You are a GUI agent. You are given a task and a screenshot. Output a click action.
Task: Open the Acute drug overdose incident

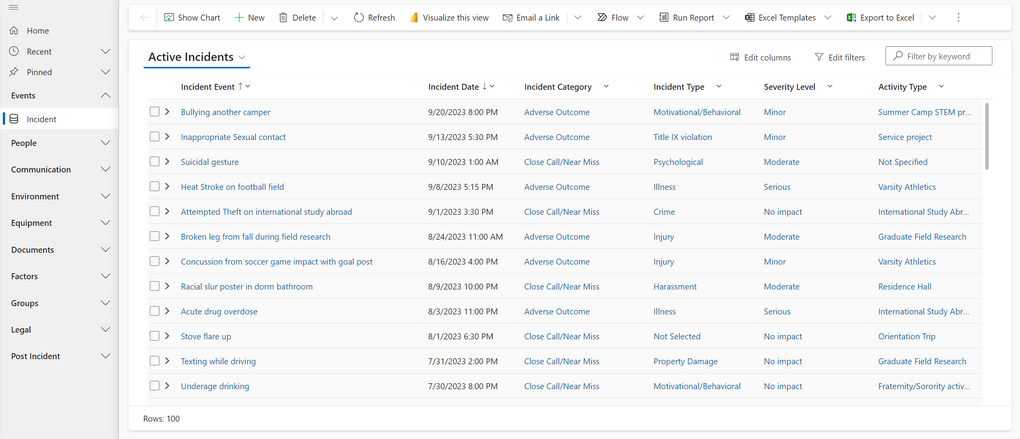pyautogui.click(x=217, y=311)
